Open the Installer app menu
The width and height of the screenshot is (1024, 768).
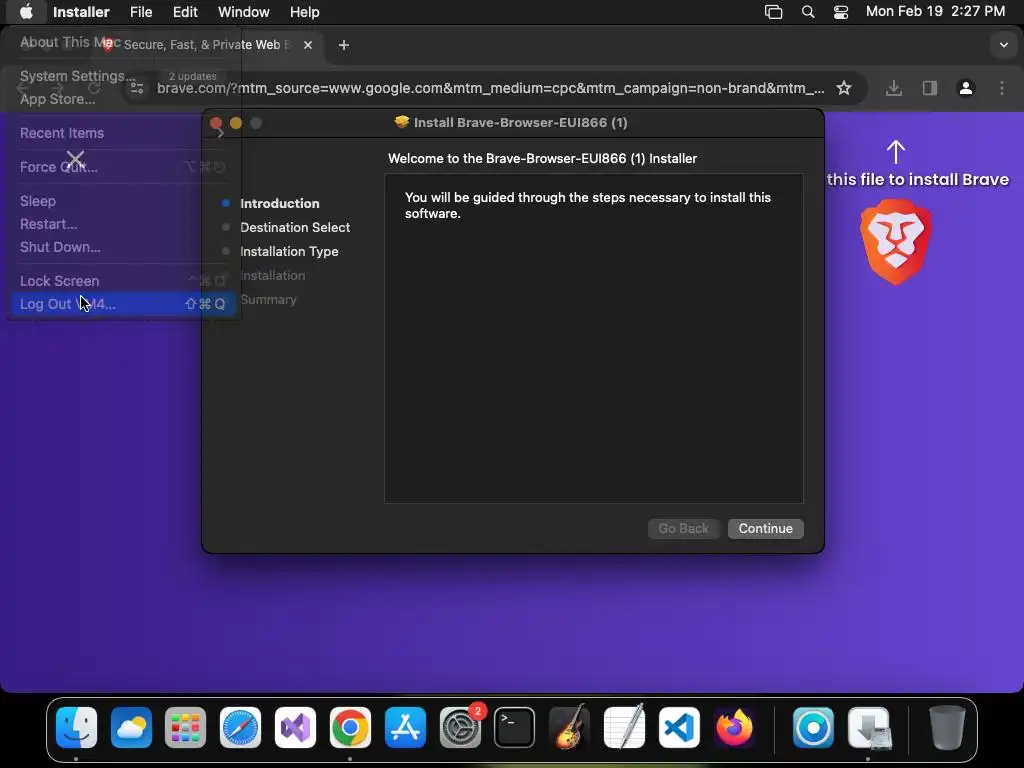point(81,12)
